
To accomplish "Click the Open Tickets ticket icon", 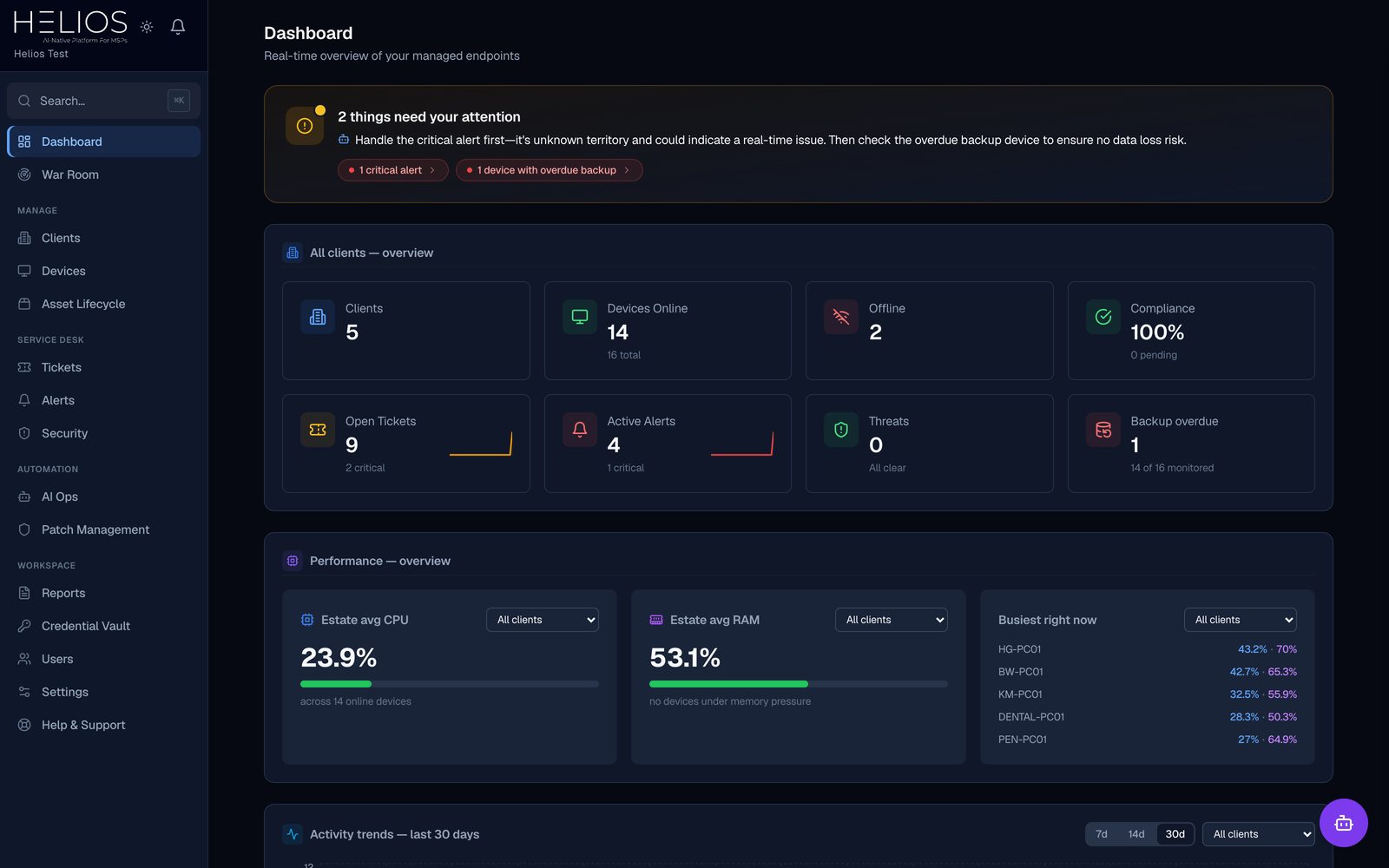I will click(x=318, y=430).
